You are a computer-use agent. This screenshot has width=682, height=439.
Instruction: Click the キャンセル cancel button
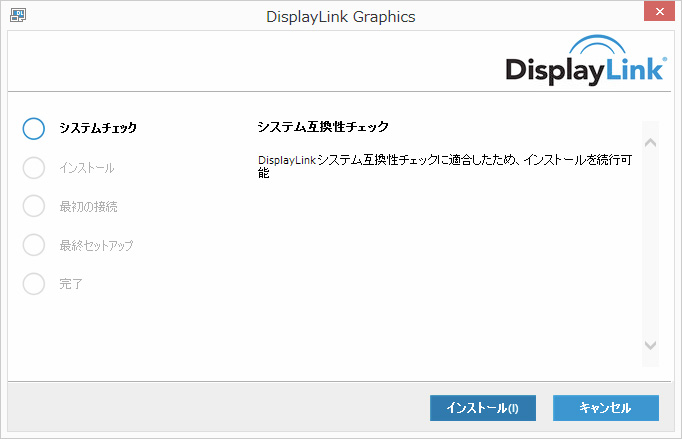tap(606, 408)
